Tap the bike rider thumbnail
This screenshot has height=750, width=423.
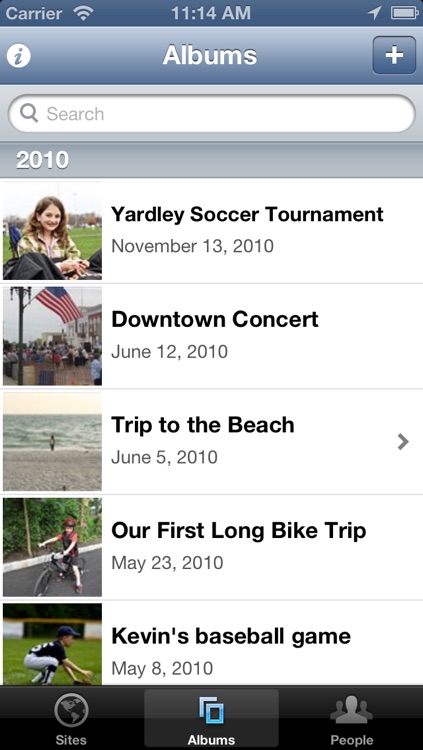[x=52, y=547]
